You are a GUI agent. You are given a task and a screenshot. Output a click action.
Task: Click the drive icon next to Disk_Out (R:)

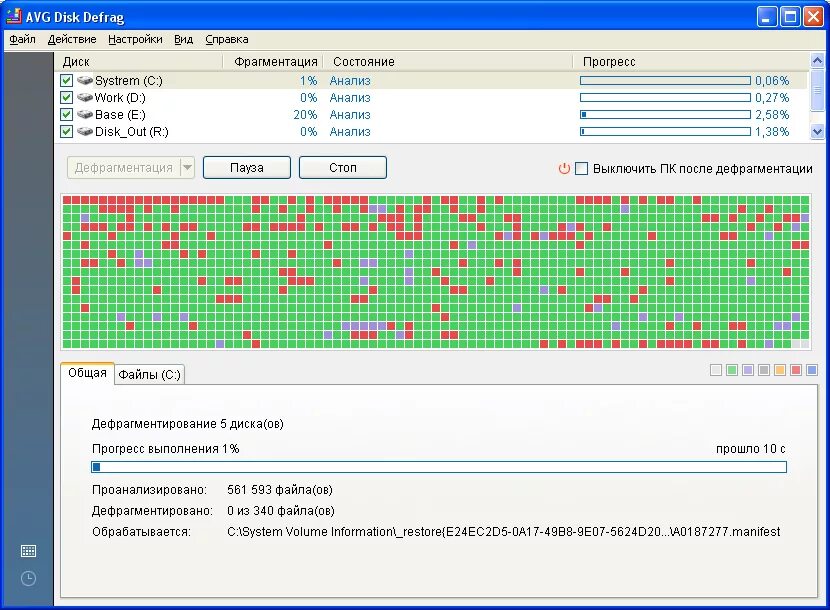pyautogui.click(x=85, y=131)
